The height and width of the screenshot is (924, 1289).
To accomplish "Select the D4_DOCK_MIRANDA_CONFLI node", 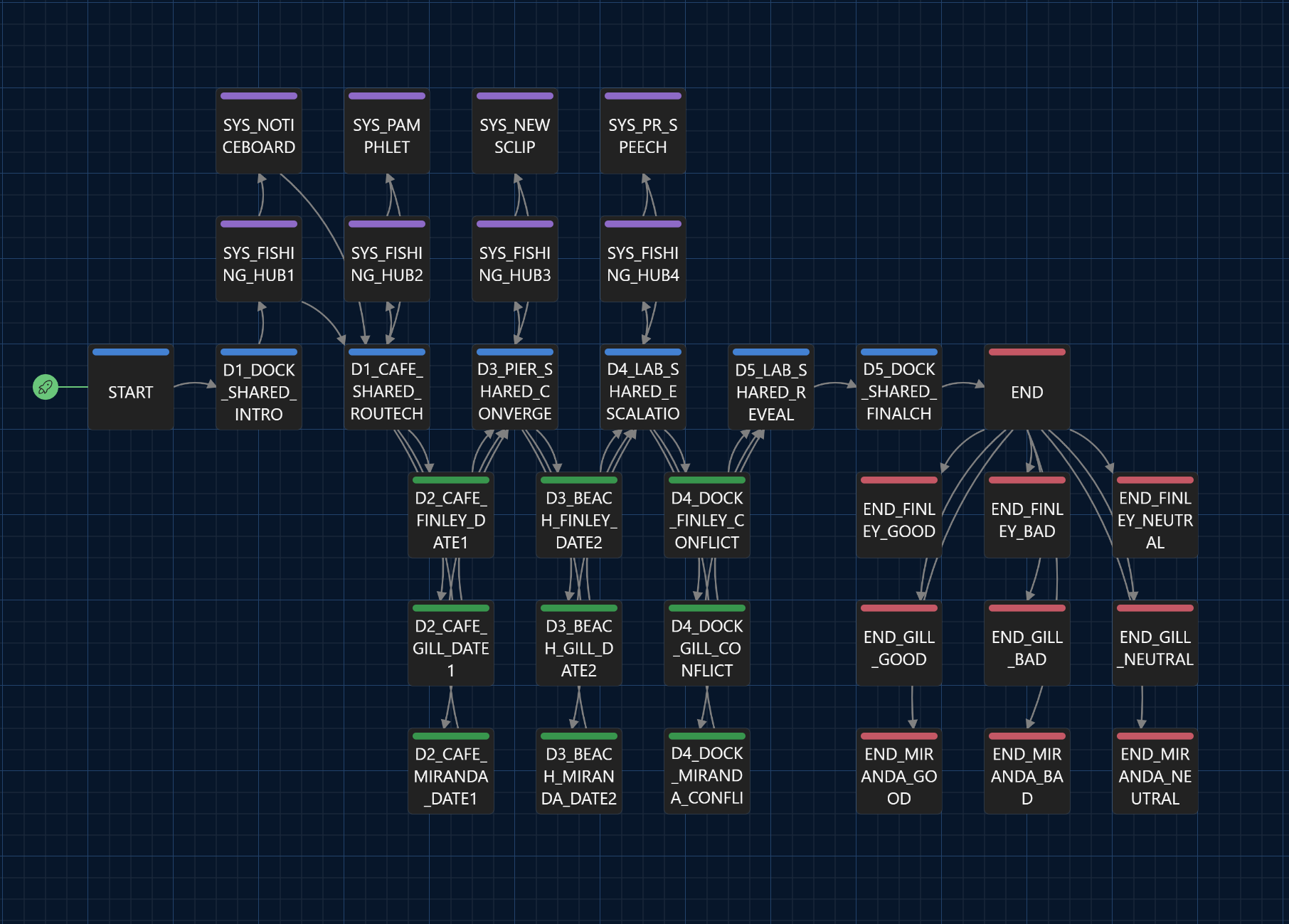I will point(707,771).
